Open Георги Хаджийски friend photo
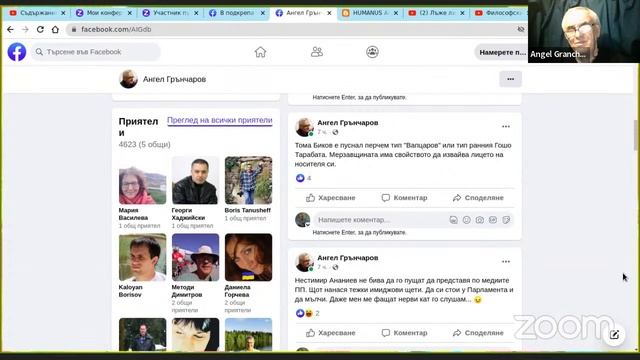The image size is (640, 360). (x=195, y=180)
